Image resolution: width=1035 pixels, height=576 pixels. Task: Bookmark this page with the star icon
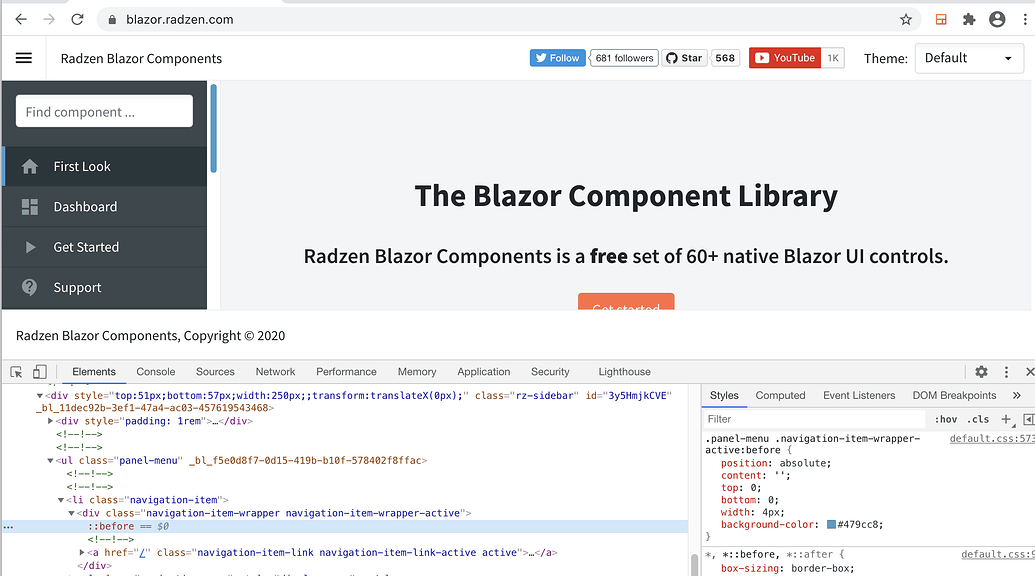906,19
